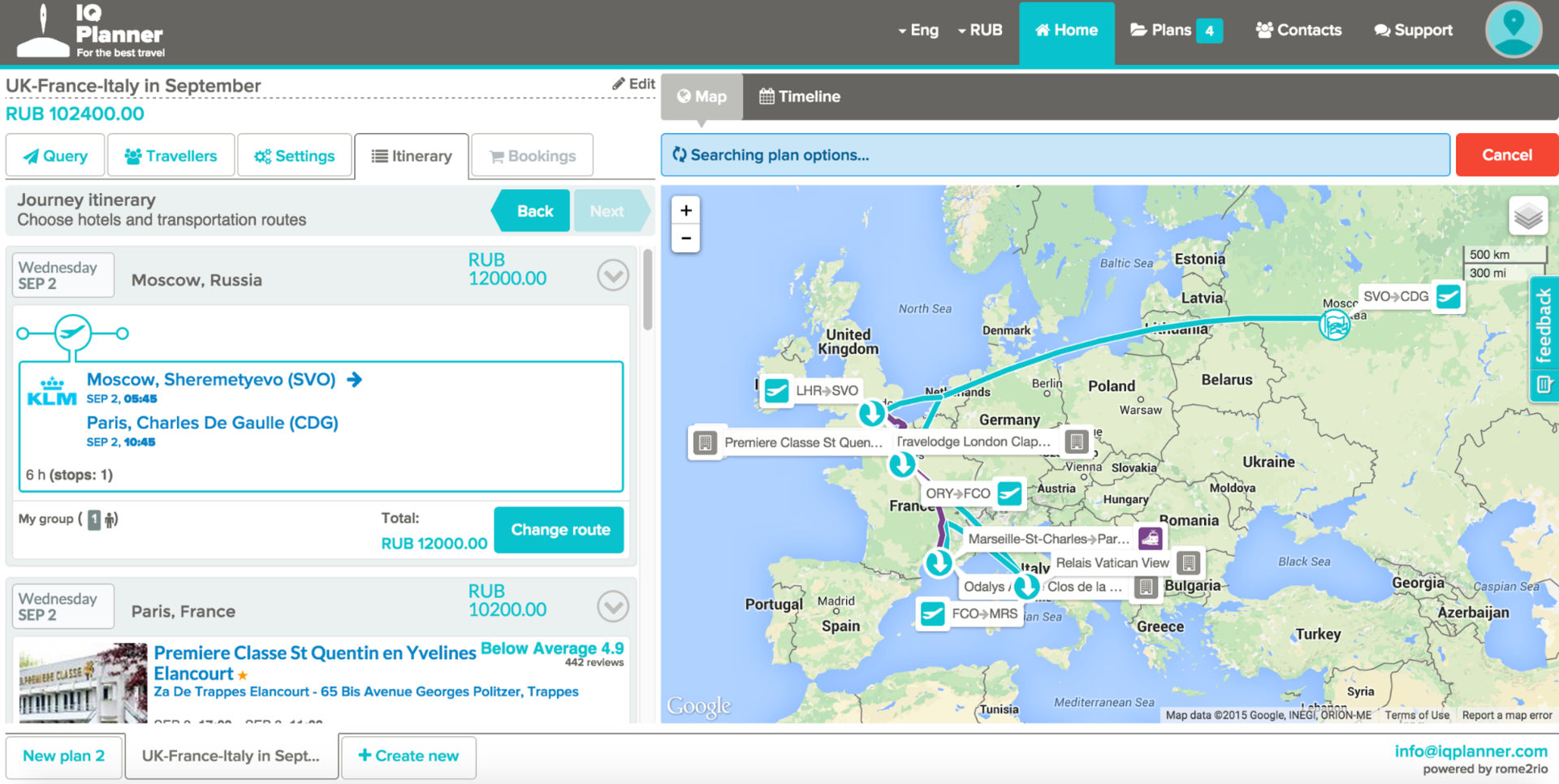
Task: Select the Itinerary tab
Action: [x=412, y=156]
